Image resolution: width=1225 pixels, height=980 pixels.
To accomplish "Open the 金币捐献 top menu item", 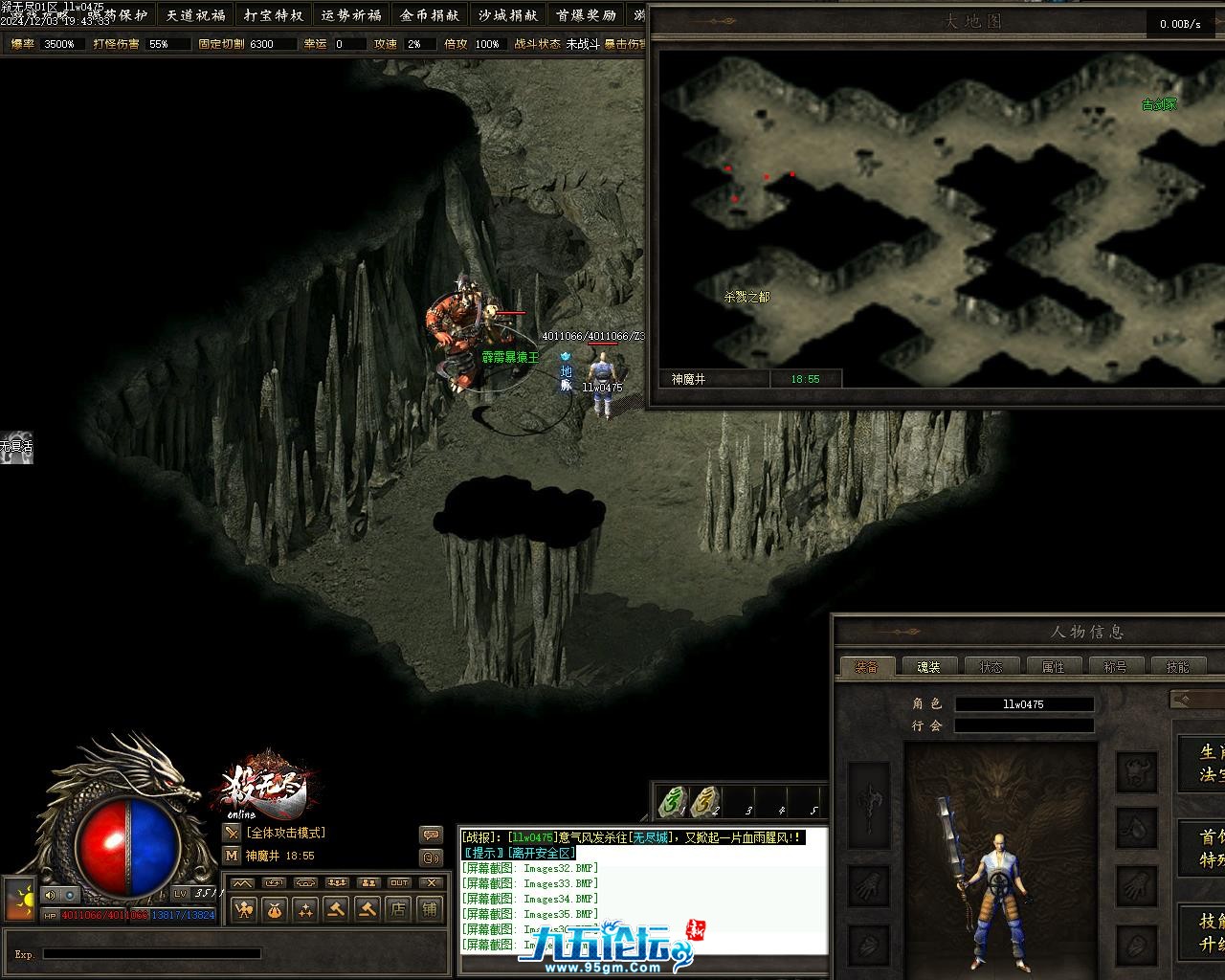I will pos(430,15).
